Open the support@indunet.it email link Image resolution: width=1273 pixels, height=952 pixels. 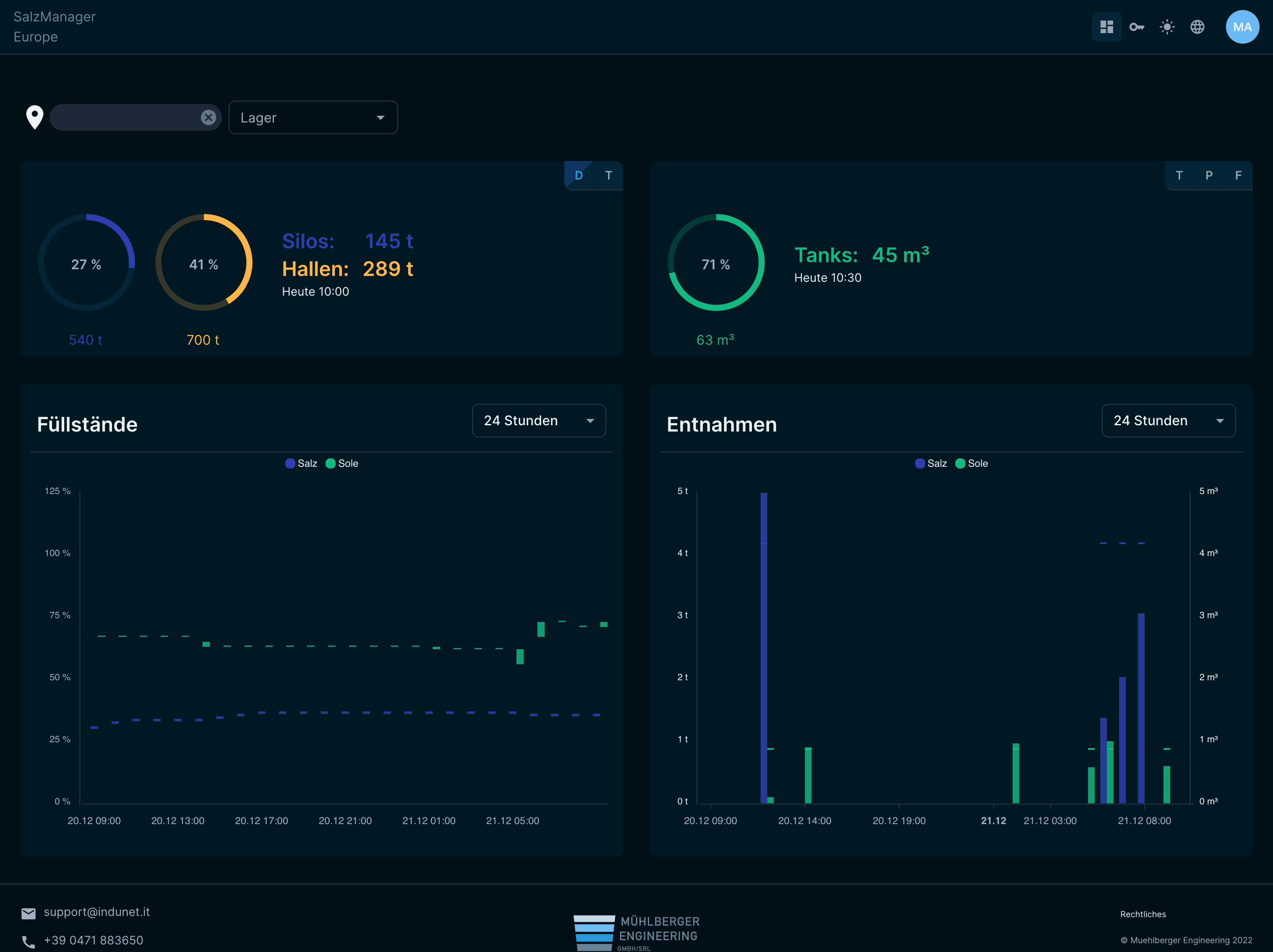point(97,912)
